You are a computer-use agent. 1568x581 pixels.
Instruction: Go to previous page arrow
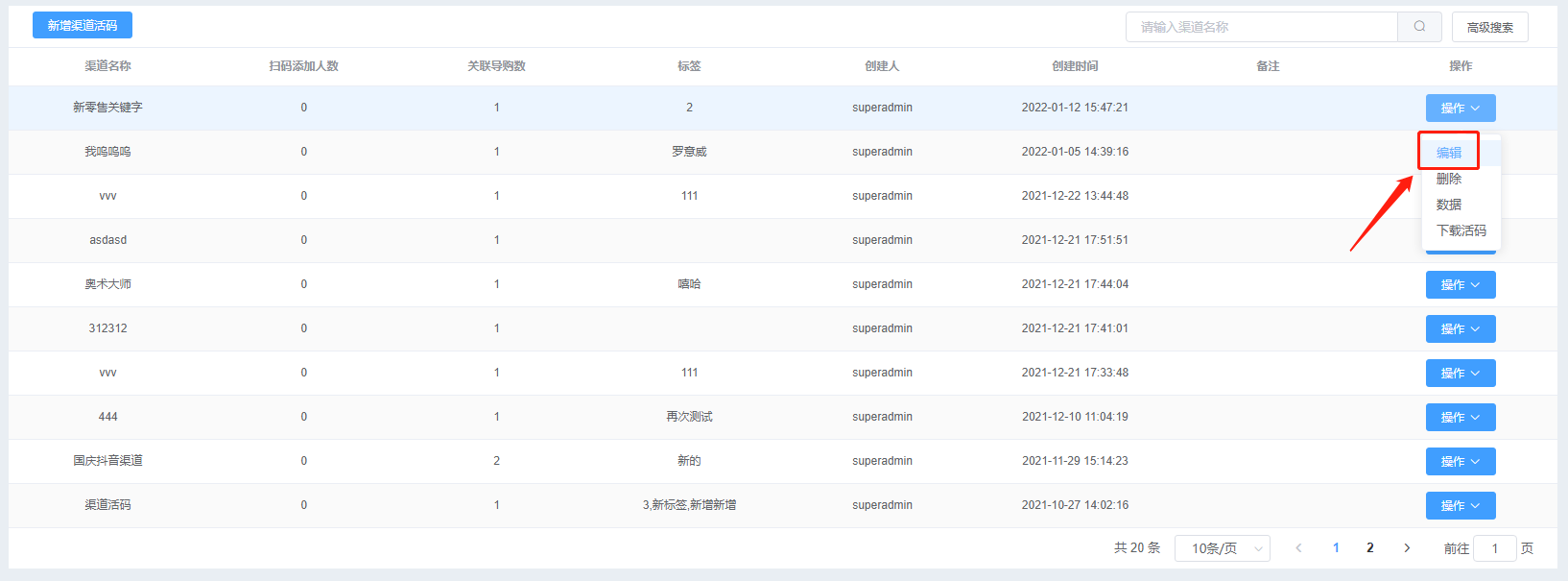[1298, 548]
